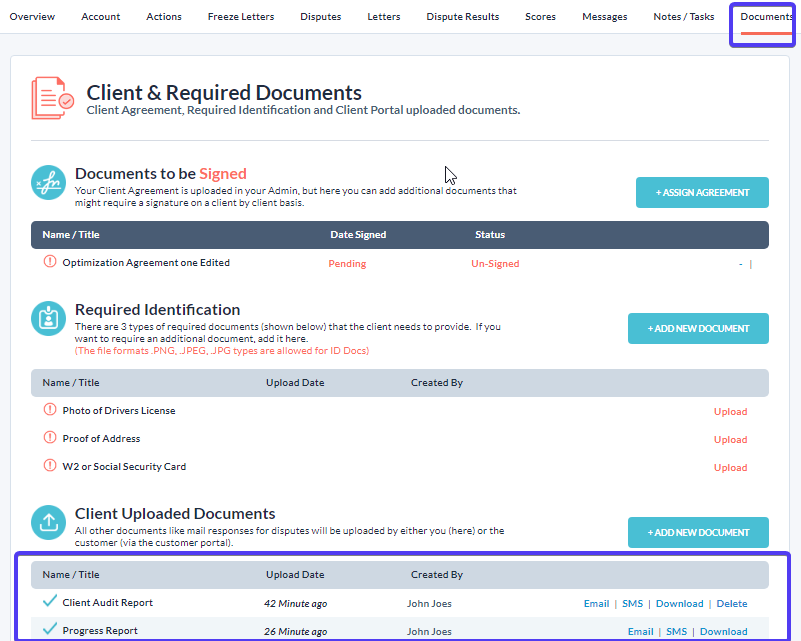Download the Client Audit Report
Screen dimensions: 801x641
pos(679,604)
